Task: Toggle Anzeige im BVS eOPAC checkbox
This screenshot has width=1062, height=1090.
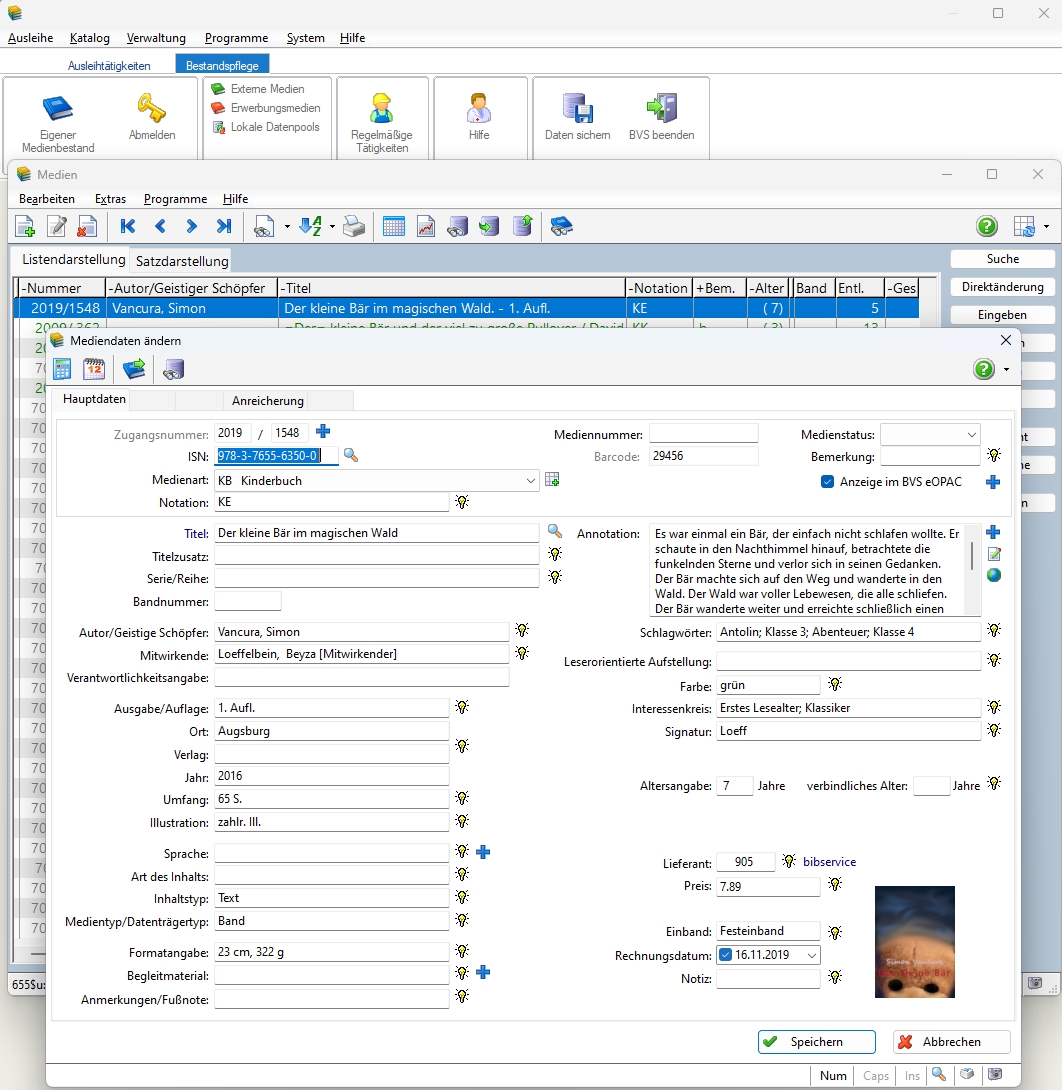Action: (x=827, y=482)
